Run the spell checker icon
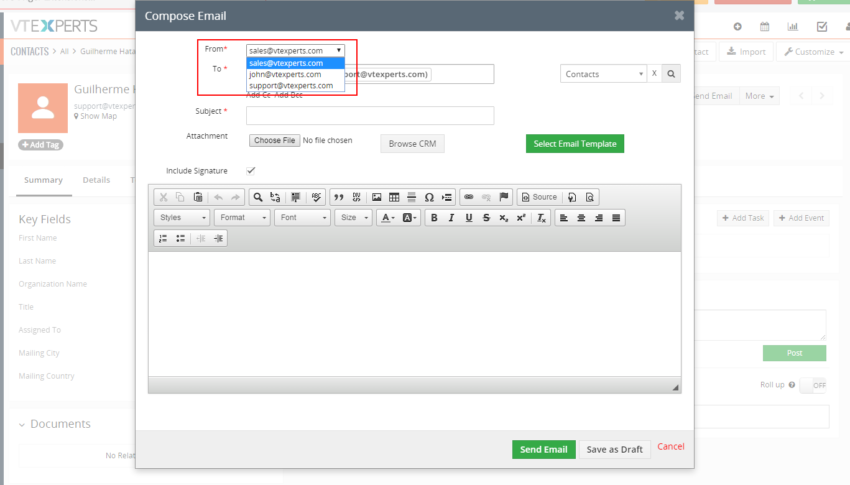Screen dimensions: 850x485 point(317,197)
